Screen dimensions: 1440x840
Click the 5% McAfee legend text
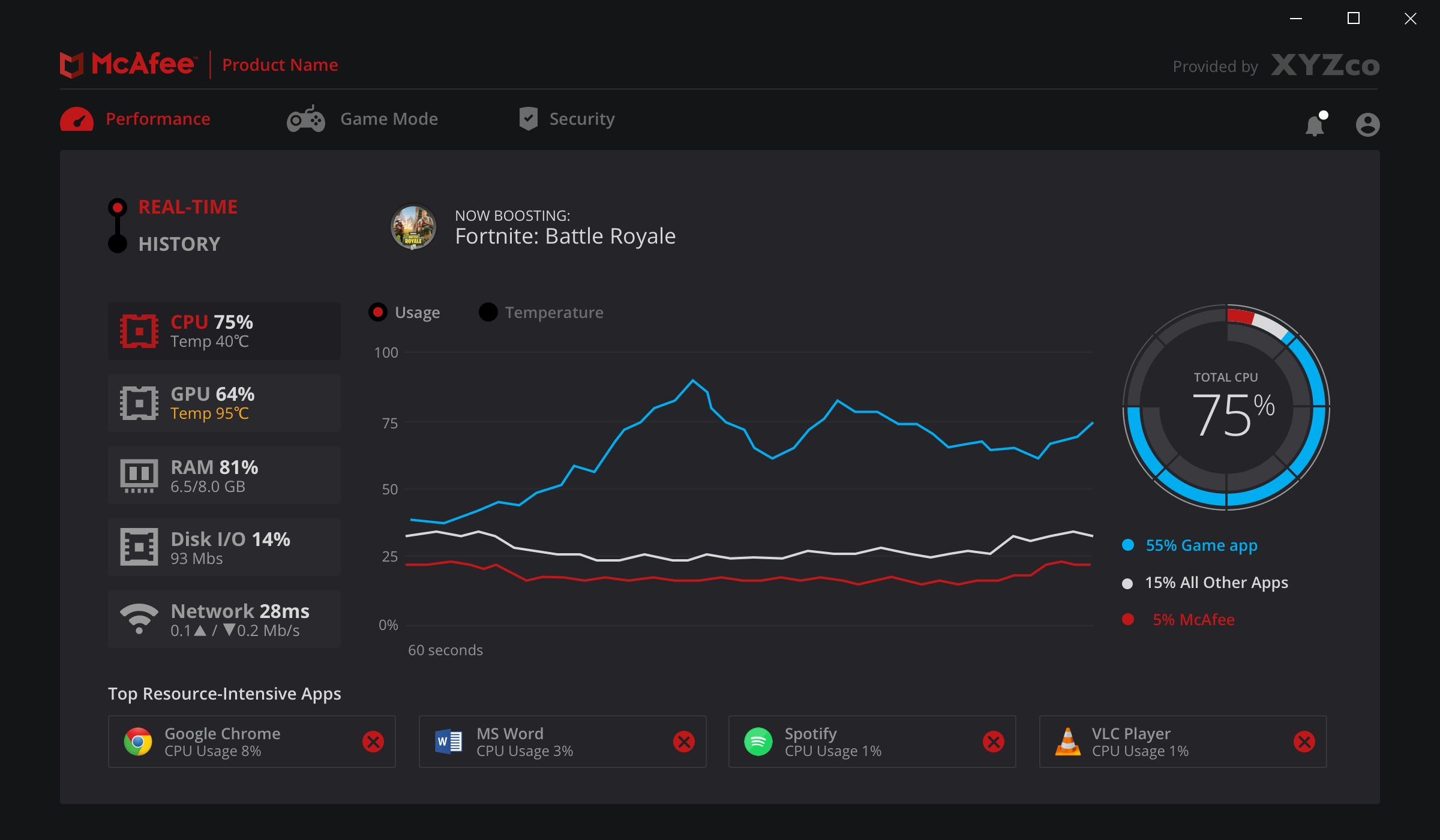[1194, 620]
